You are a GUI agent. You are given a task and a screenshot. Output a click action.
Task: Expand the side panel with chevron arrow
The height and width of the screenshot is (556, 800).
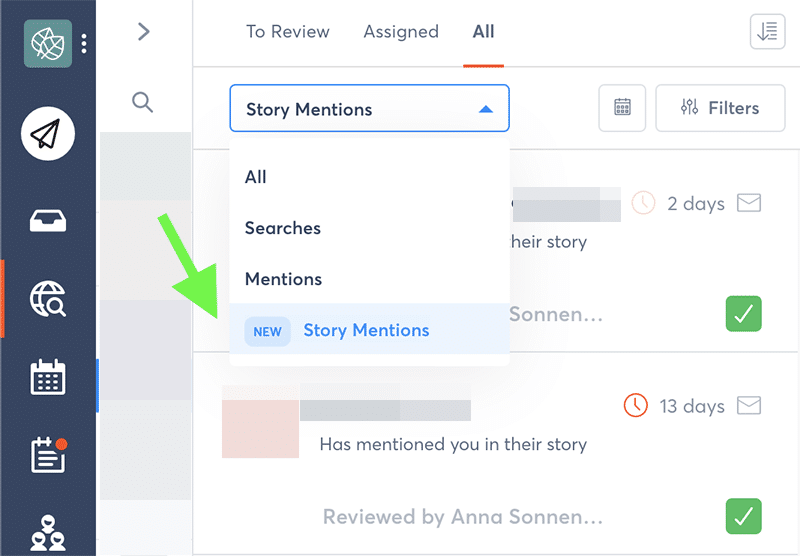pos(143,32)
